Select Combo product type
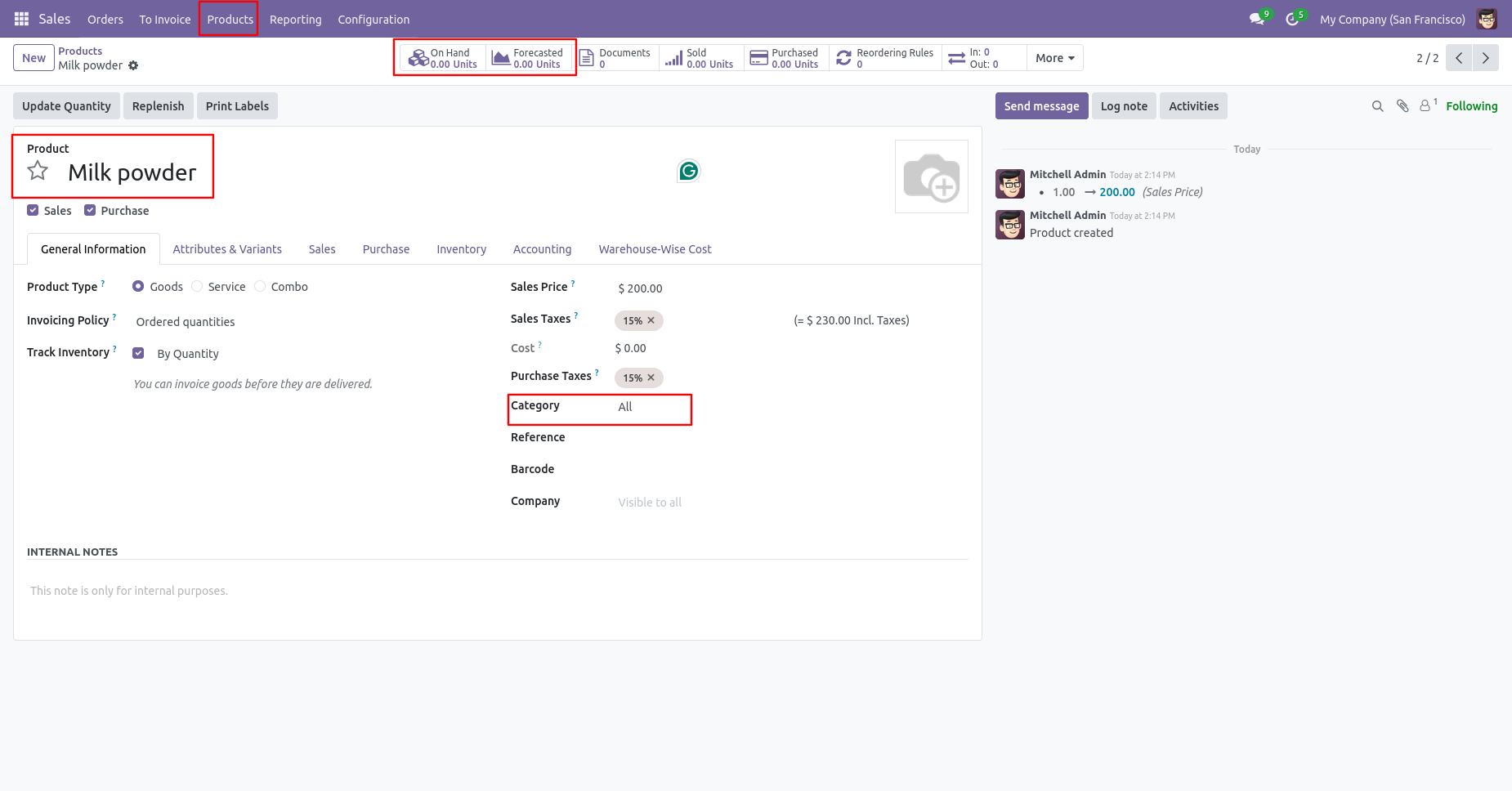 pos(260,286)
